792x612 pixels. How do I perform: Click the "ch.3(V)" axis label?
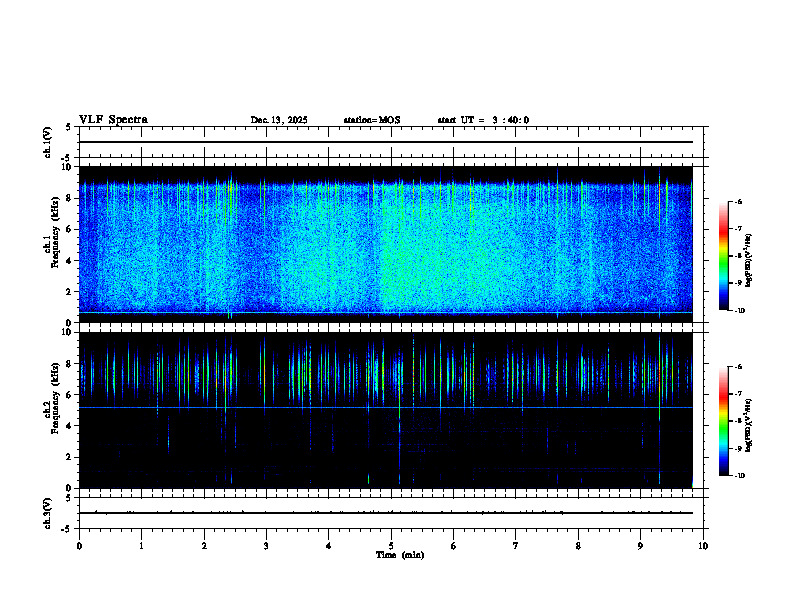point(47,513)
